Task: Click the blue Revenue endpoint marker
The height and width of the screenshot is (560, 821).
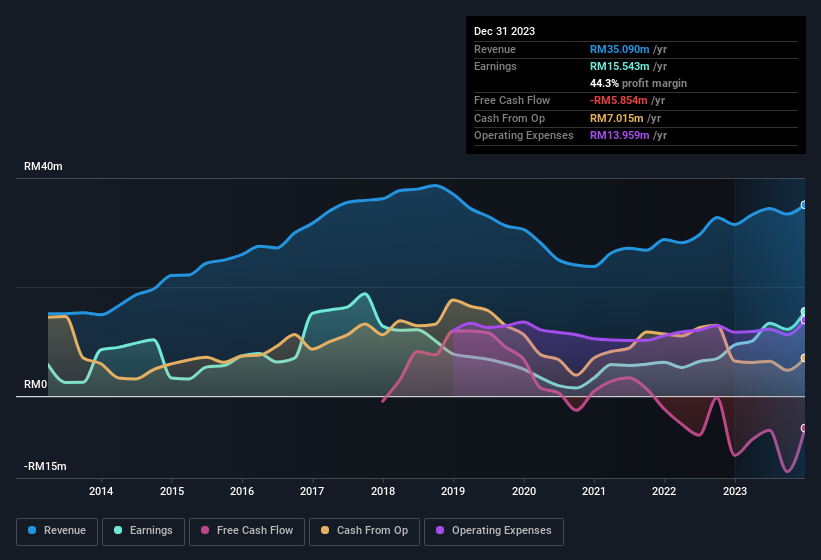Action: point(804,205)
